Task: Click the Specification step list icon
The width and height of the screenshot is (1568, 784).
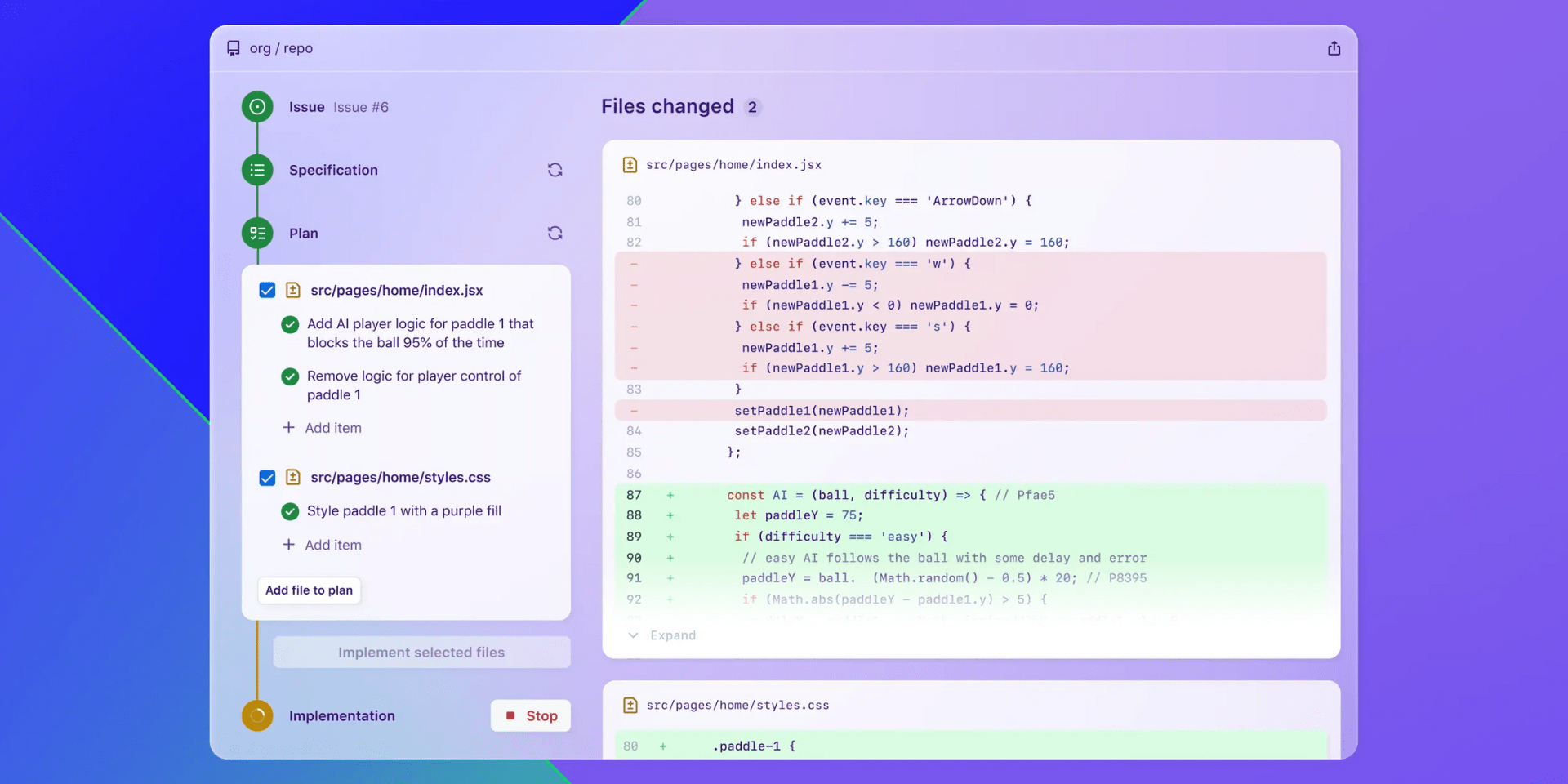Action: tap(256, 170)
